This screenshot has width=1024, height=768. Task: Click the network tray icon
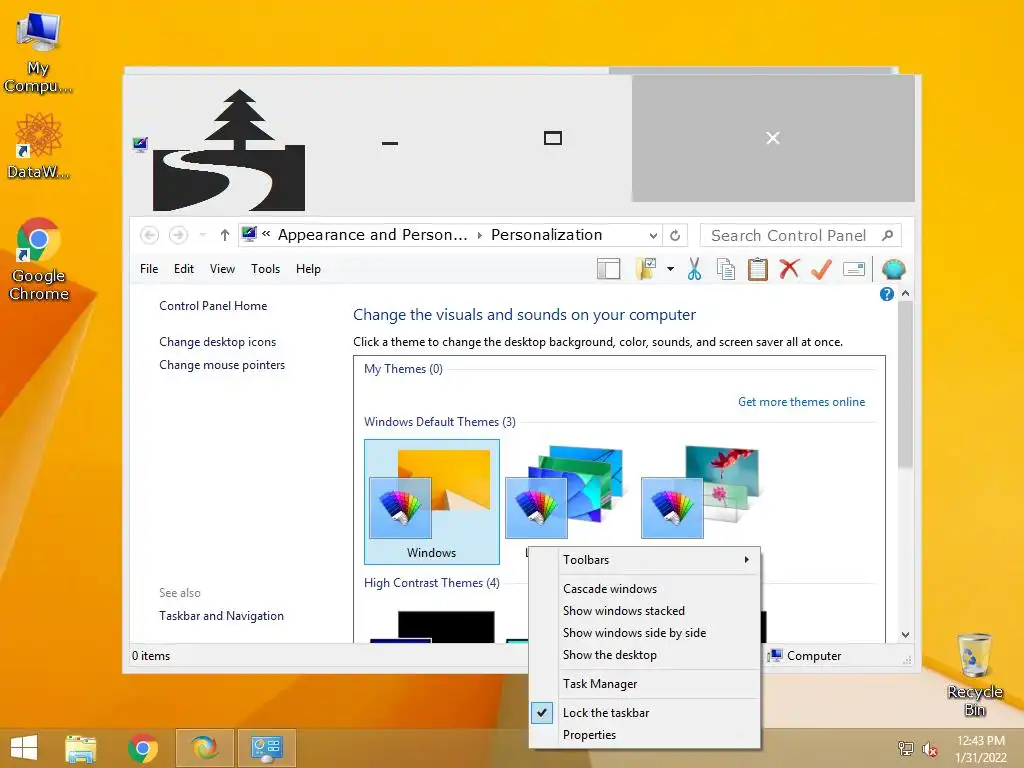[906, 749]
